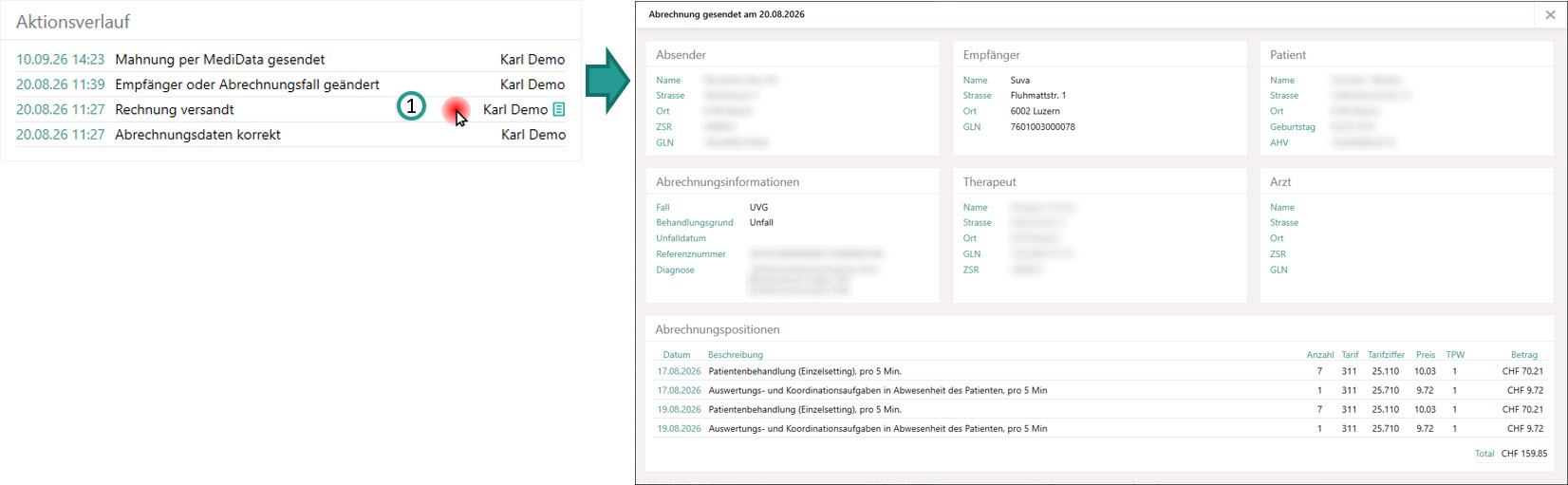Click the Beschreibung column header
Screen dimensions: 1568x485
[x=736, y=355]
